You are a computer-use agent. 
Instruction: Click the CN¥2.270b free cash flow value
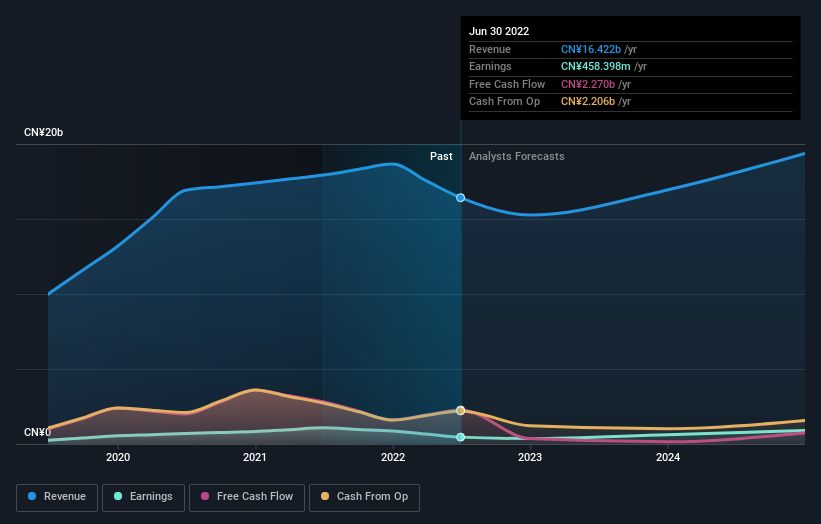(587, 84)
